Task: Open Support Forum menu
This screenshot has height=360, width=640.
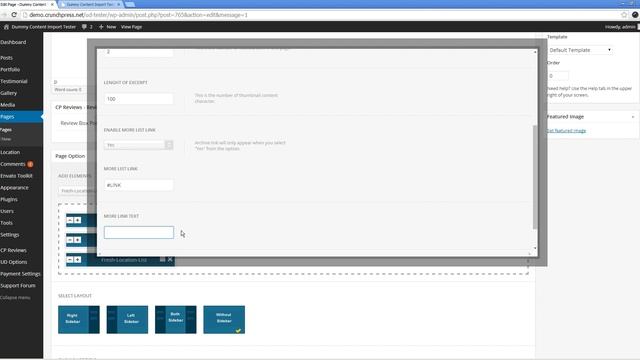Action: [x=18, y=286]
